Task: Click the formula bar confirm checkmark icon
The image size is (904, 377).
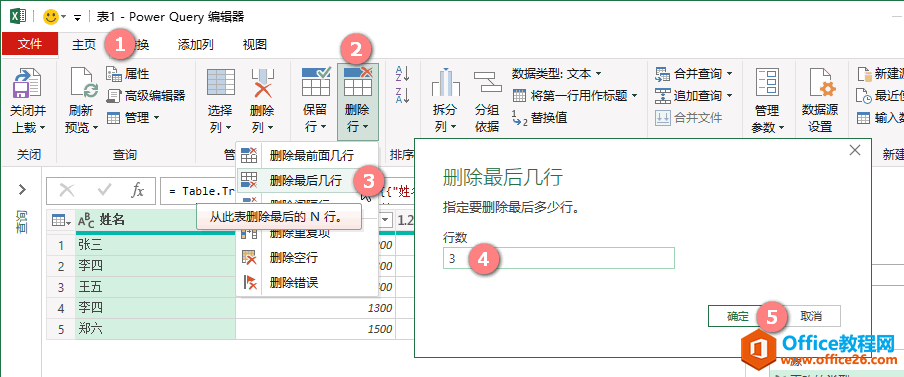Action: click(x=104, y=191)
